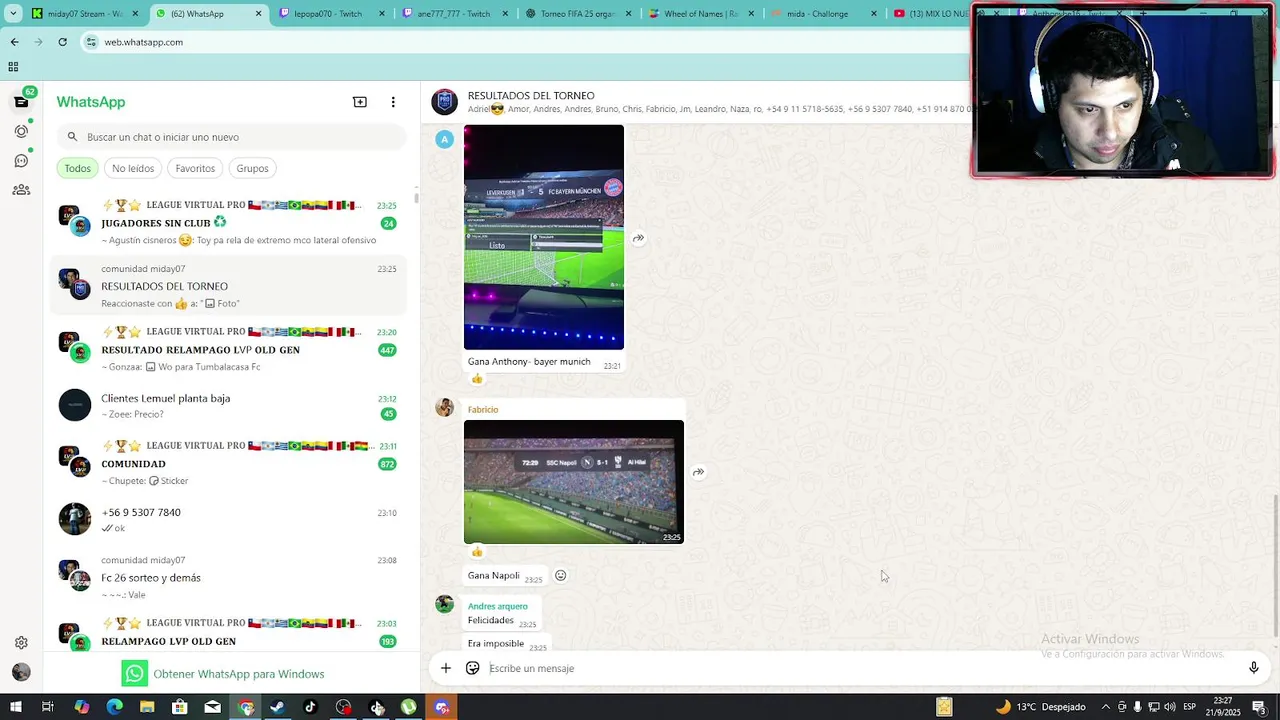Screen dimensions: 1280x720
Task: Click sender name Fabricio
Action: click(x=483, y=409)
